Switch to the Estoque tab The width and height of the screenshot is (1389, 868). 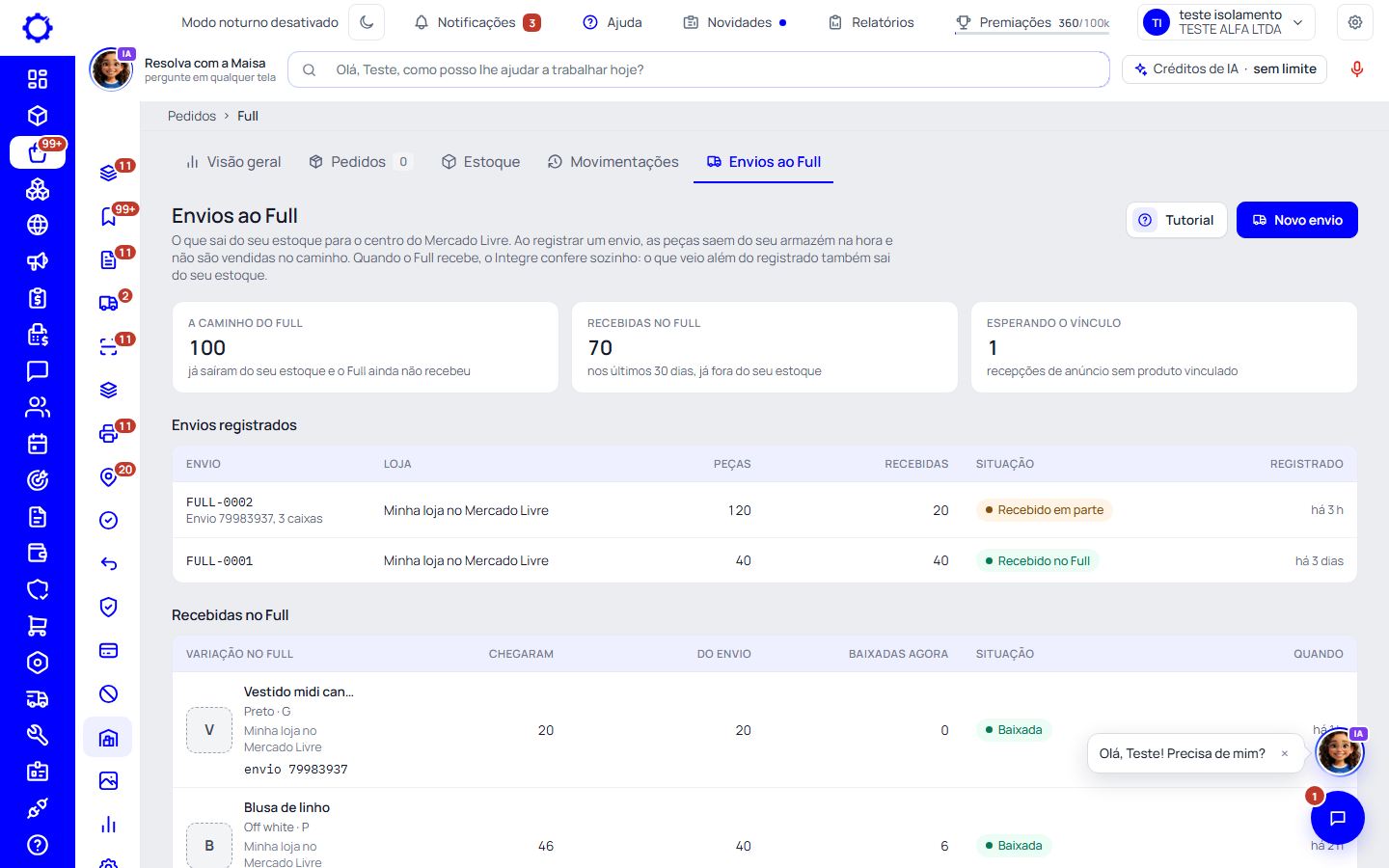click(480, 162)
